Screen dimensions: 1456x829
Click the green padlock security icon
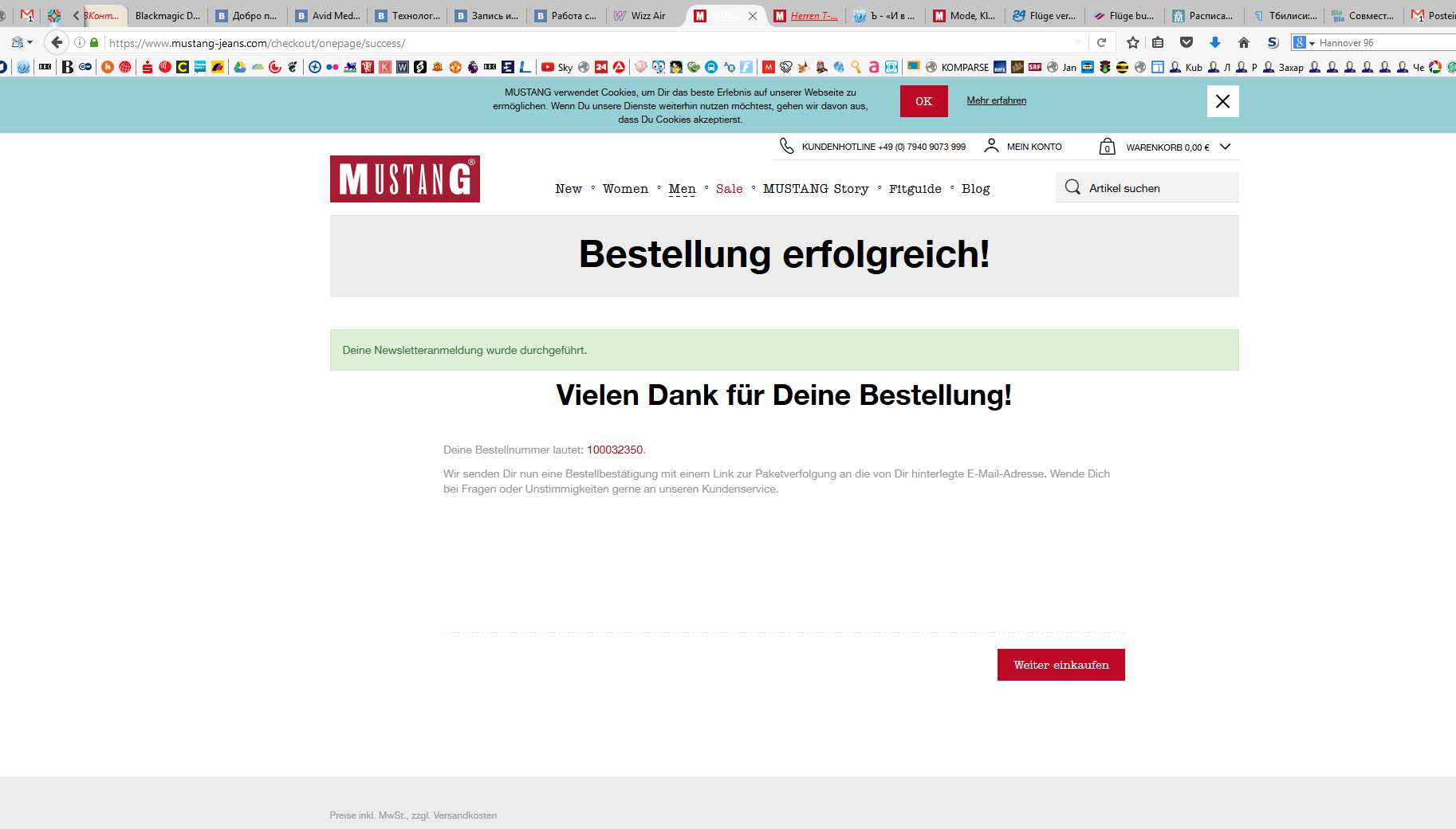click(x=94, y=42)
